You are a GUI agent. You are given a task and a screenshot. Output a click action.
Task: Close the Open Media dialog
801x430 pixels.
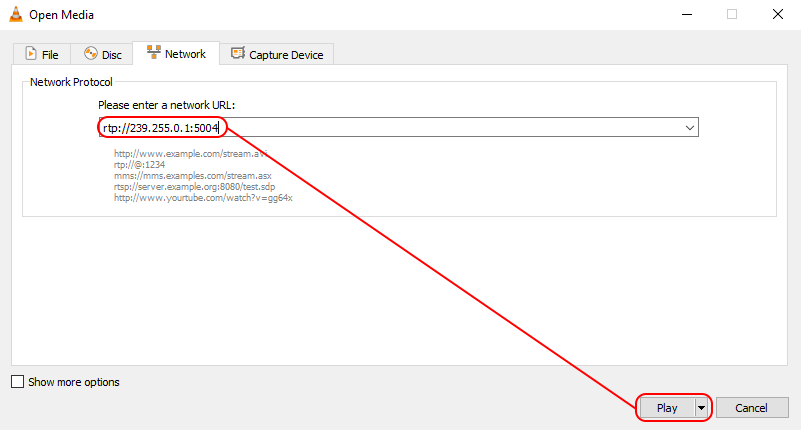point(778,14)
